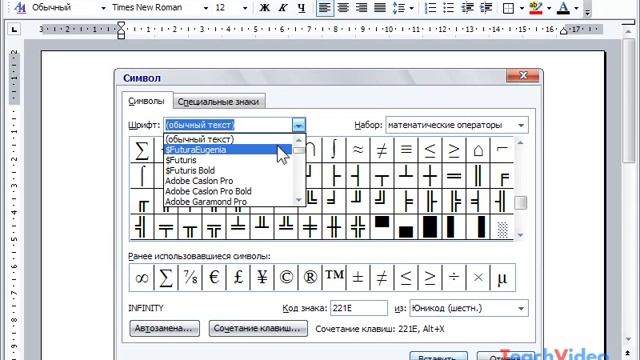
Task: Click the Код знака input field
Action: [359, 308]
